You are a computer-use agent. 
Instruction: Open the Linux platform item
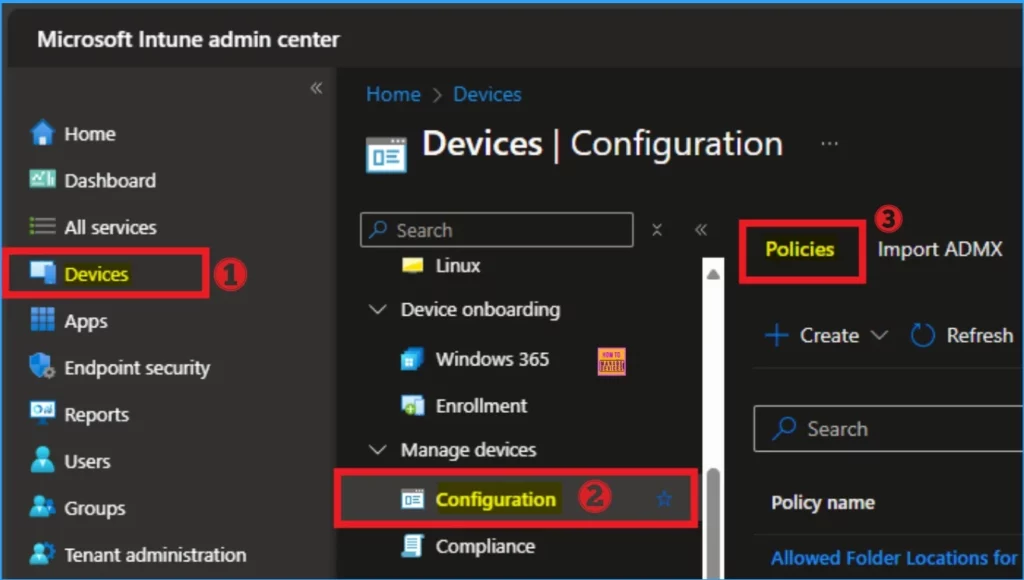tap(441, 266)
